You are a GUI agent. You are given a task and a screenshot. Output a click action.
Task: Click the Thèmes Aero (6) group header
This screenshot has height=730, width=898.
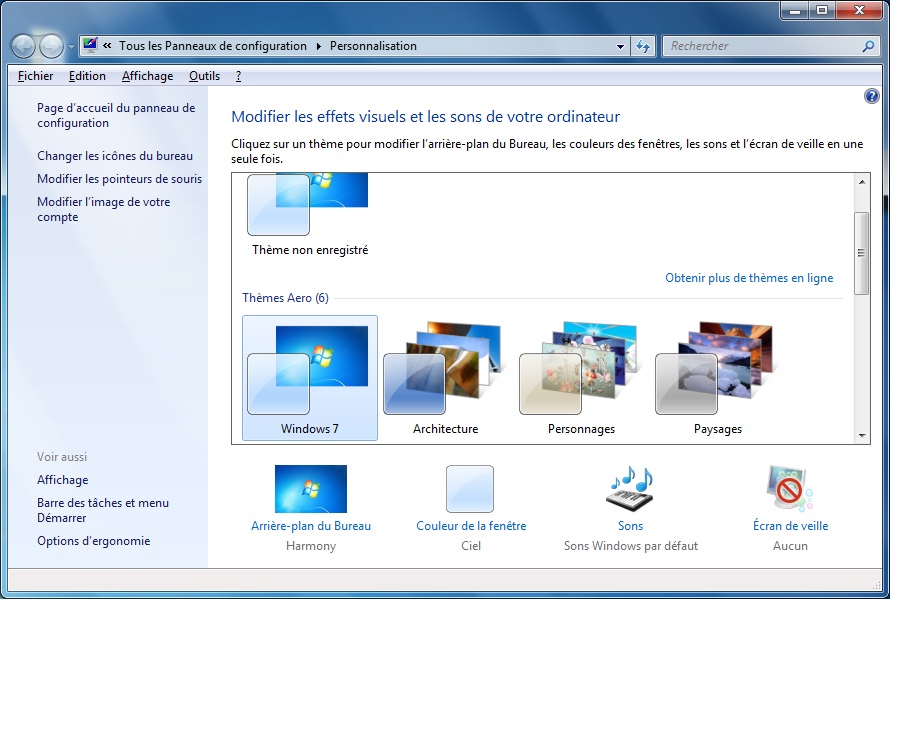[x=285, y=298]
